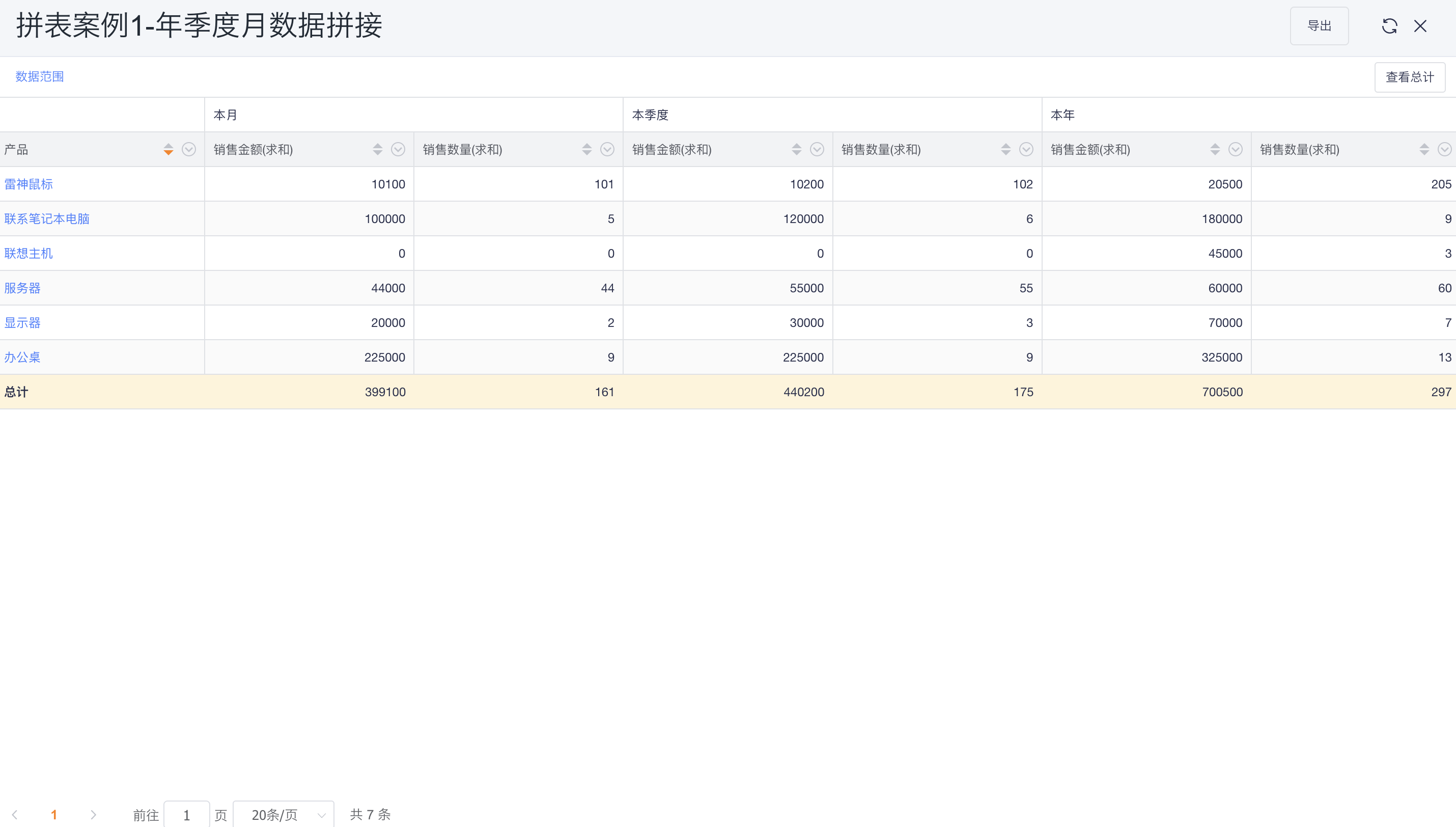Sort 本月 销售金额(求和) column
This screenshot has height=827, width=1456.
pyautogui.click(x=377, y=149)
